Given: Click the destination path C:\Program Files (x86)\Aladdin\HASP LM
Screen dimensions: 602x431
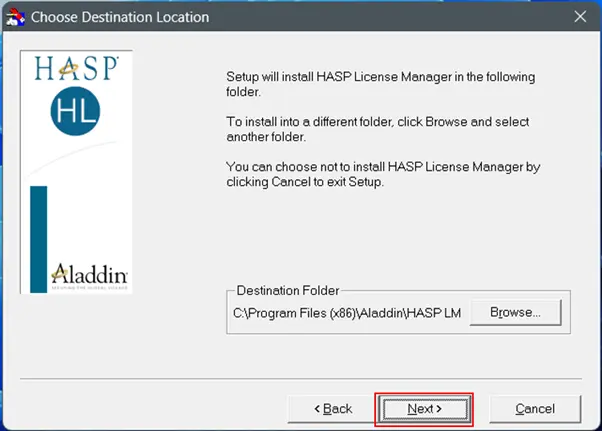Looking at the screenshot, I should pos(347,313).
